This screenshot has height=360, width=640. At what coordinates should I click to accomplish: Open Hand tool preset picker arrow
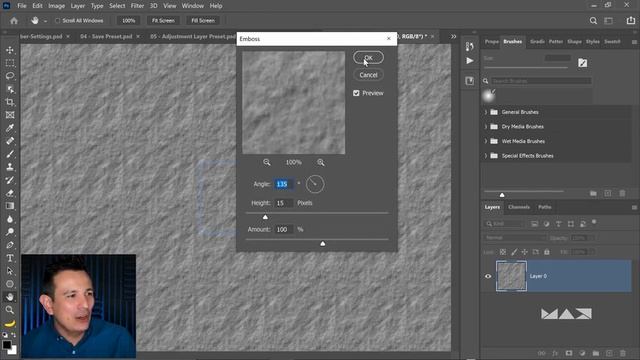click(45, 21)
